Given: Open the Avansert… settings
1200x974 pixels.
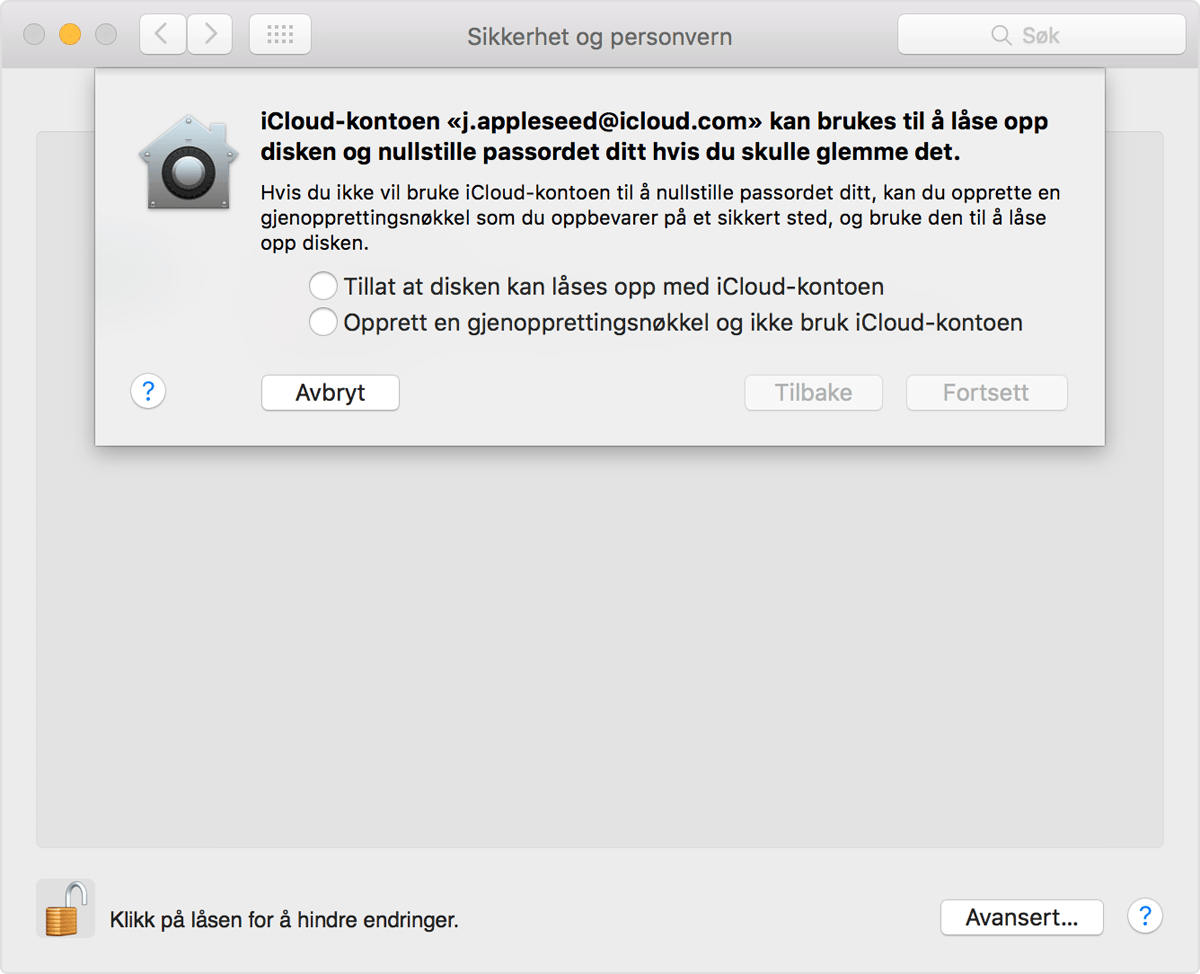Looking at the screenshot, I should [x=1021, y=917].
